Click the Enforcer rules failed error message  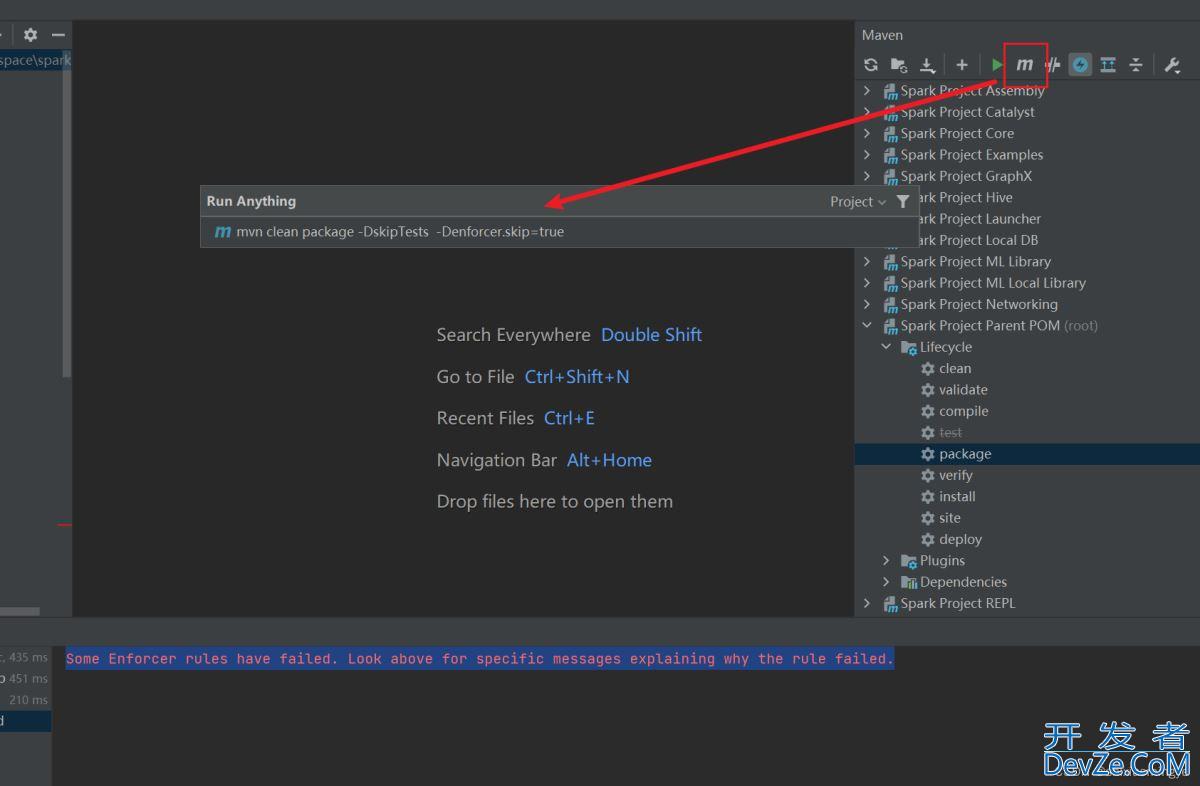(480, 659)
